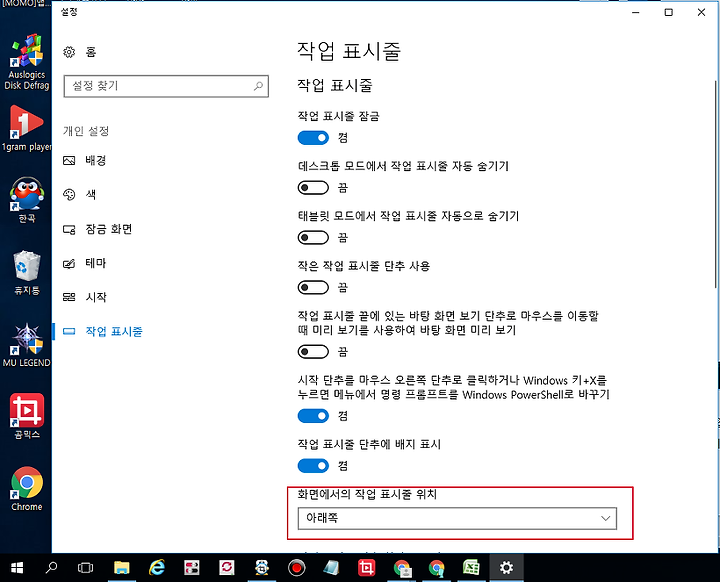Toggle 작업 표시줄 잠금 switch off
The width and height of the screenshot is (720, 582).
(x=313, y=138)
